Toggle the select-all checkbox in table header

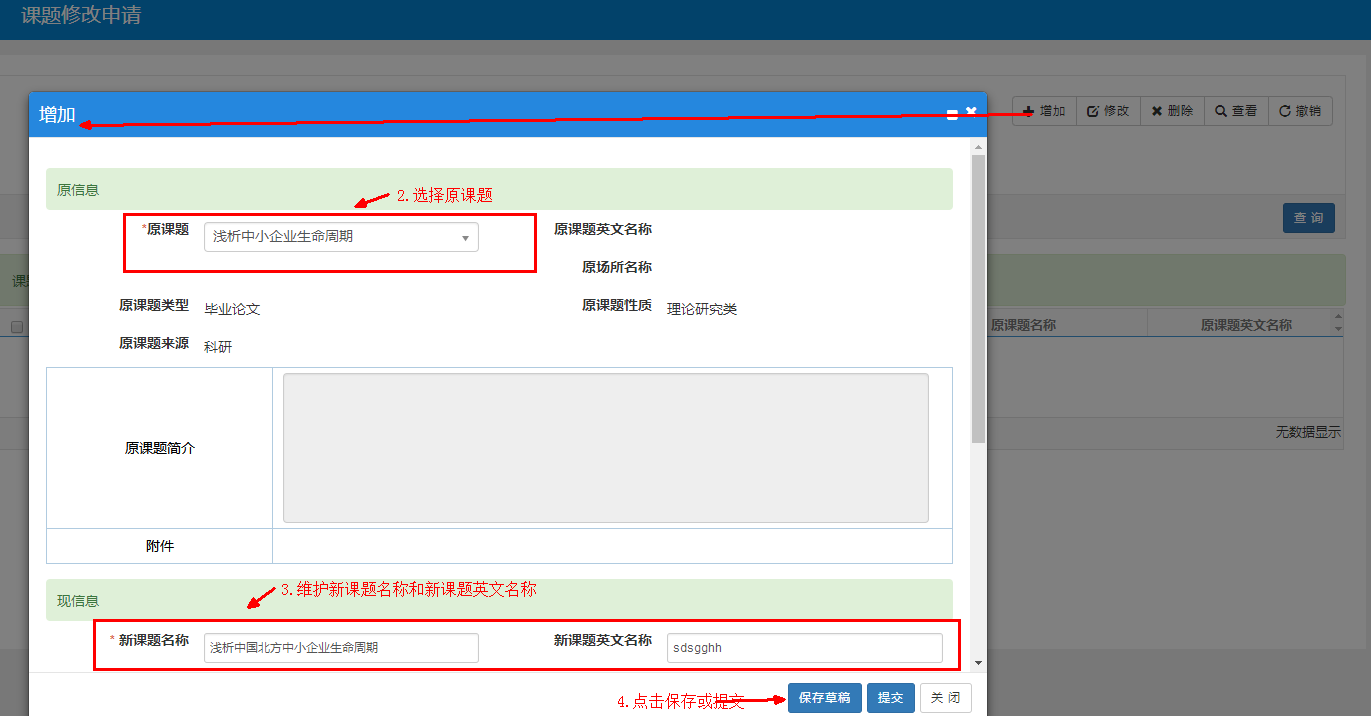click(x=17, y=326)
